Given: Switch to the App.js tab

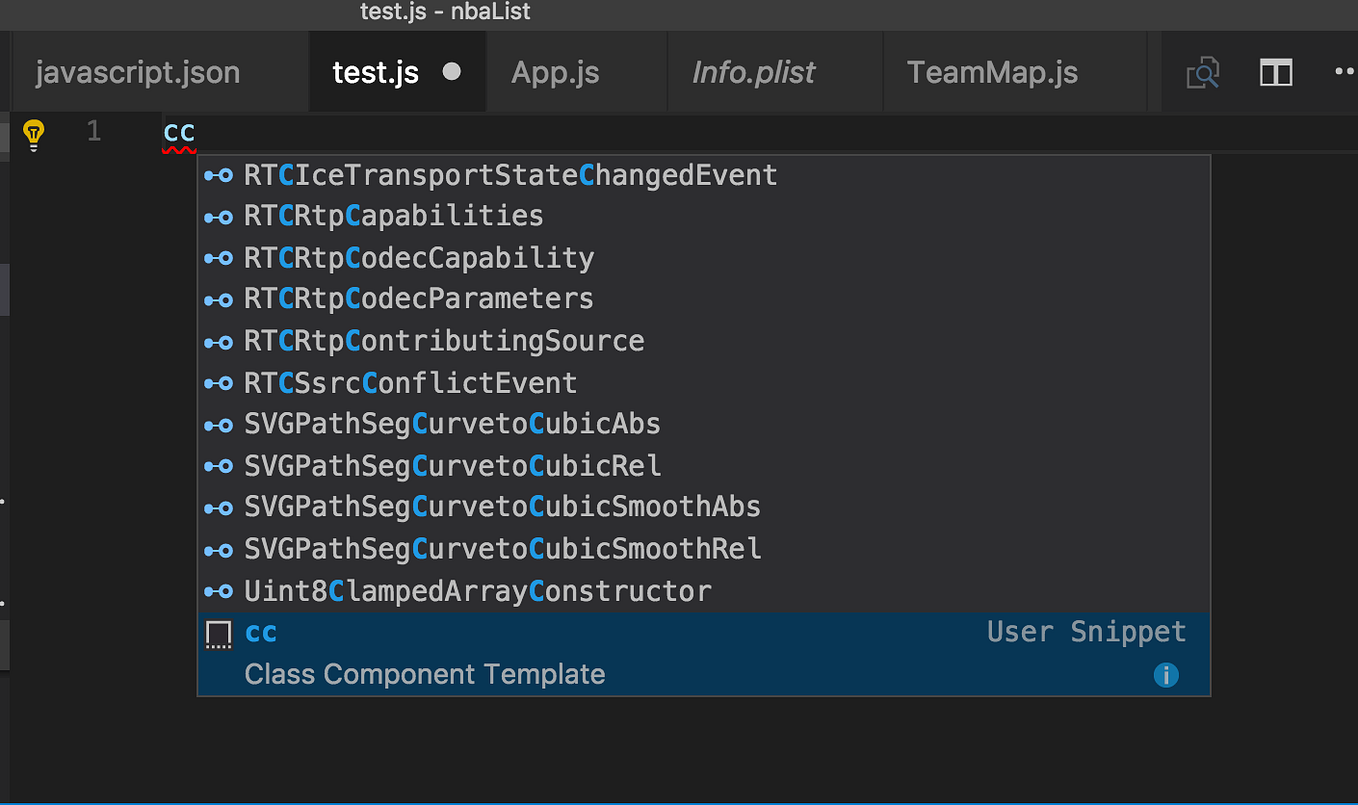Looking at the screenshot, I should point(556,72).
